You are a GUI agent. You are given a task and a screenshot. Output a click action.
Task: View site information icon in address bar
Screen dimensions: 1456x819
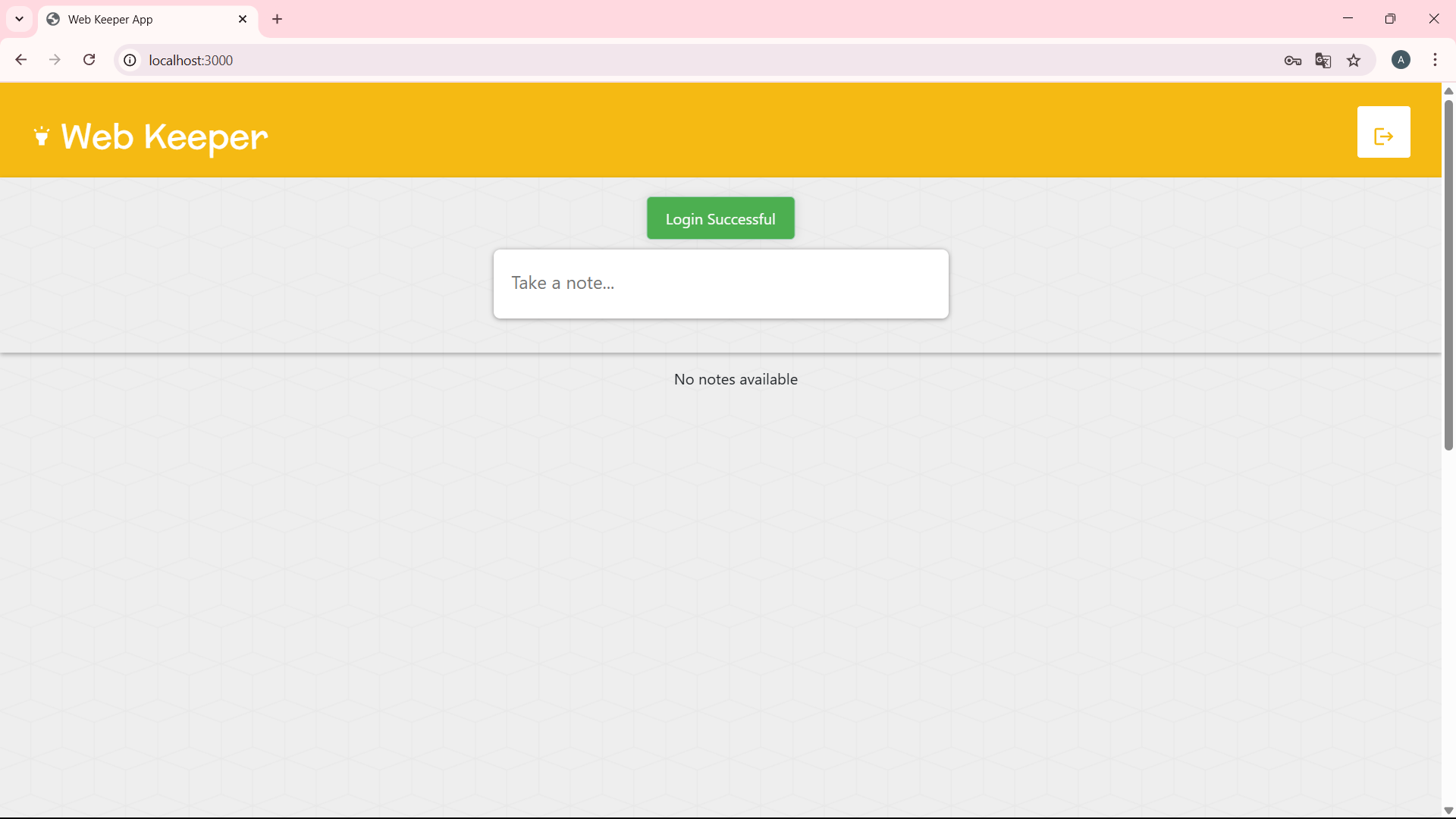(x=130, y=60)
